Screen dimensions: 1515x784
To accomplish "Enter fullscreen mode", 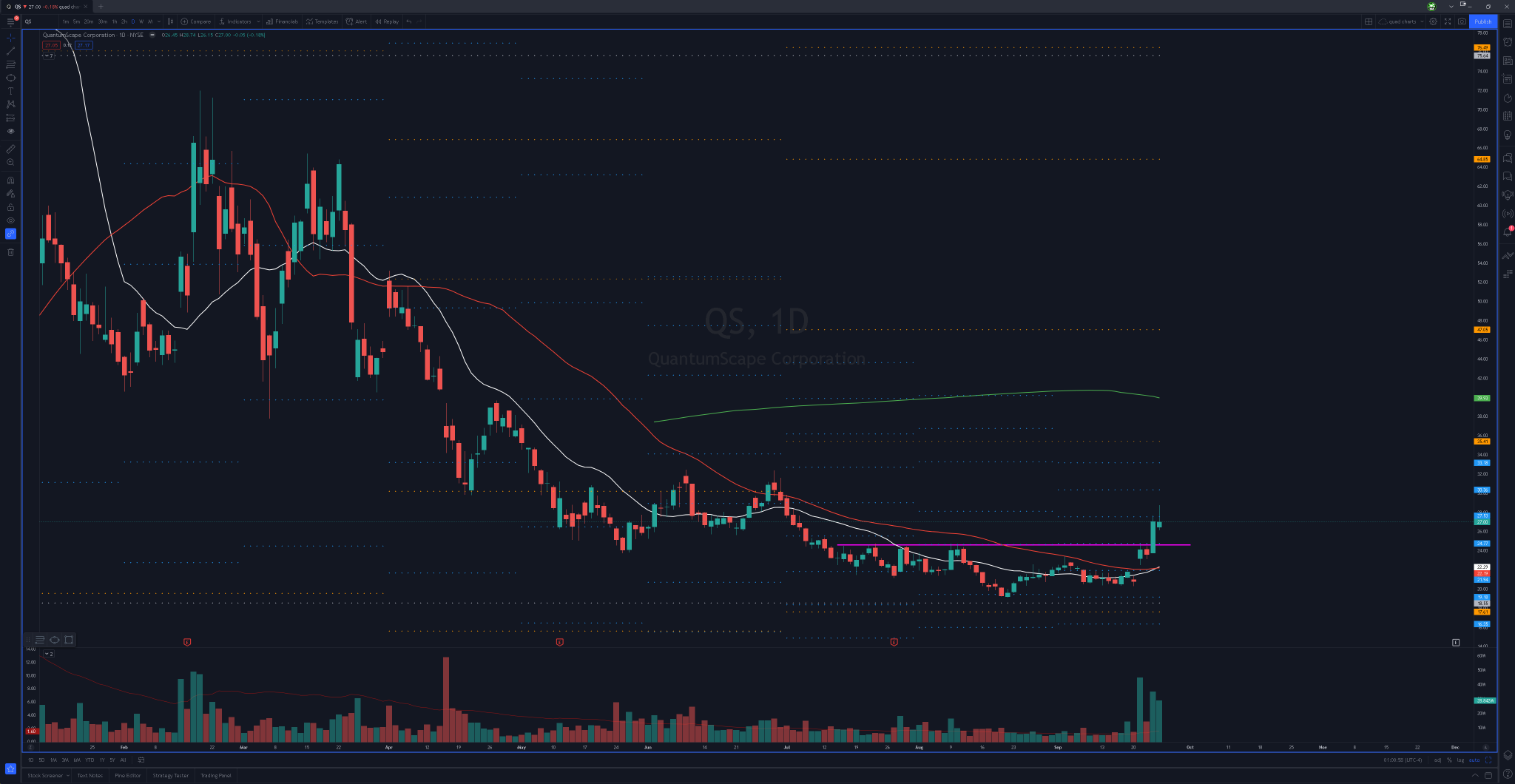I will (x=1448, y=21).
